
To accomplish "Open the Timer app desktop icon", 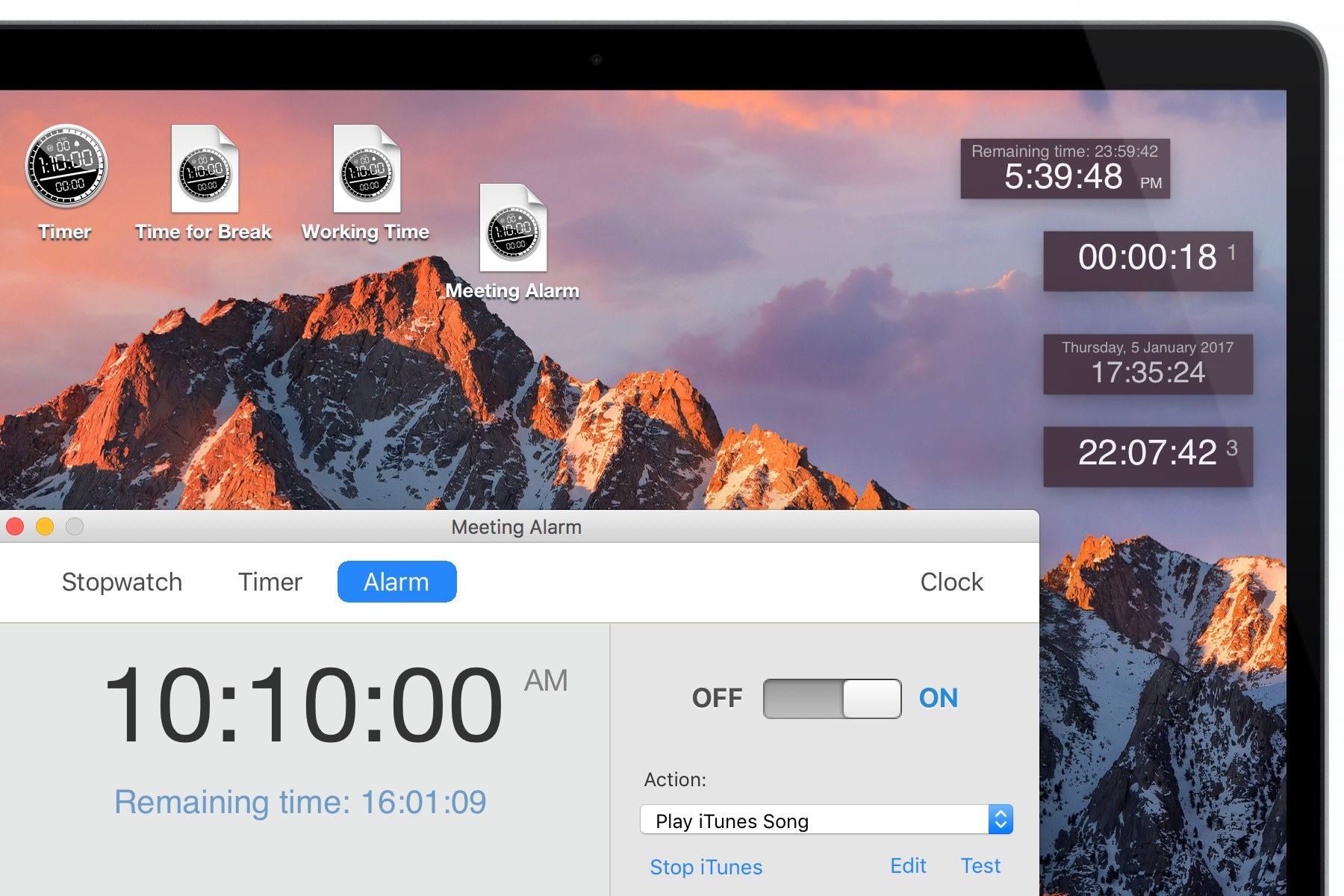I will (x=66, y=167).
